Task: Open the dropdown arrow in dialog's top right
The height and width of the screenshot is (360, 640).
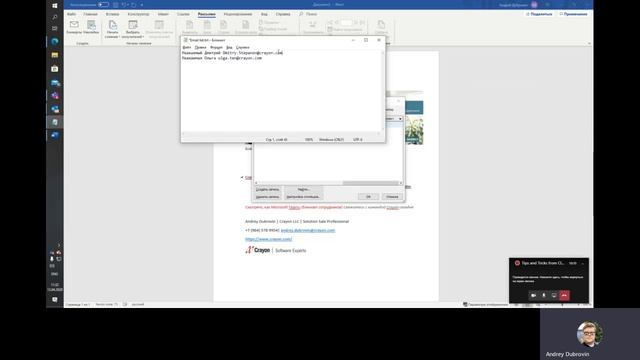Action: pyautogui.click(x=400, y=119)
